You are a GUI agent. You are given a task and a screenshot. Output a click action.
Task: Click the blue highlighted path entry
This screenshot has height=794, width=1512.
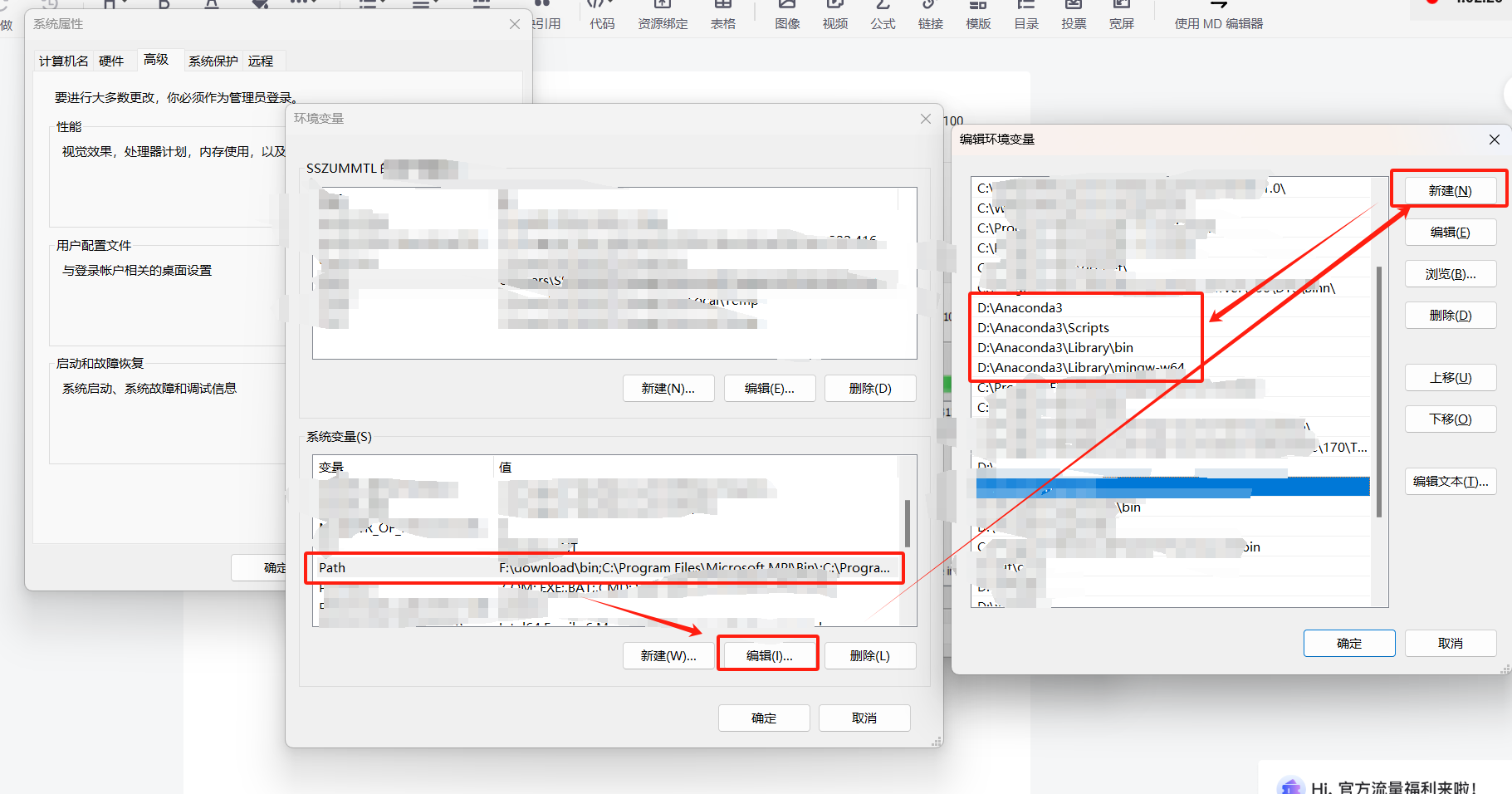click(1172, 487)
